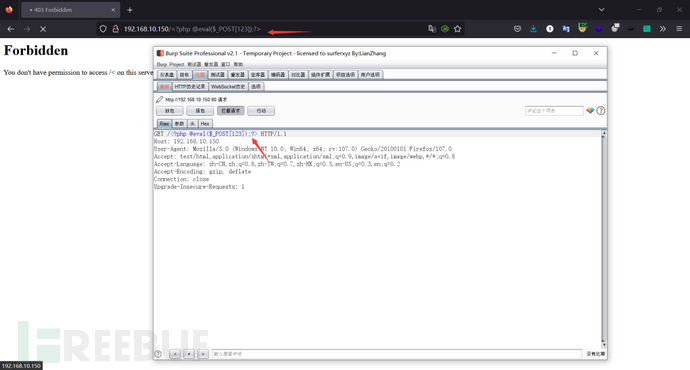Bookmark this page with the star icon
The image size is (690, 370).
[x=458, y=29]
